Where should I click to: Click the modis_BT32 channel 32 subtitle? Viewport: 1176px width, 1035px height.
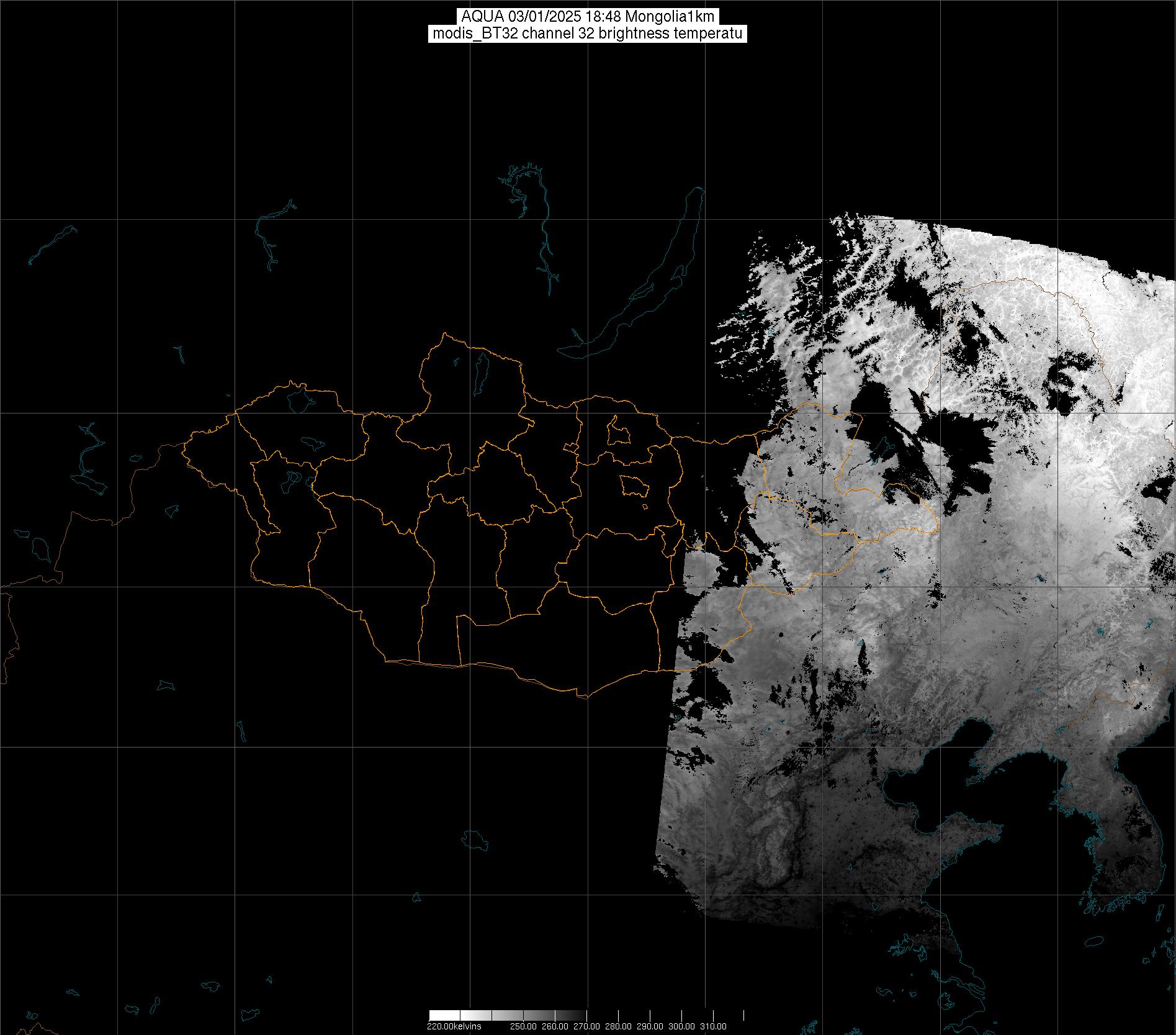(x=587, y=34)
